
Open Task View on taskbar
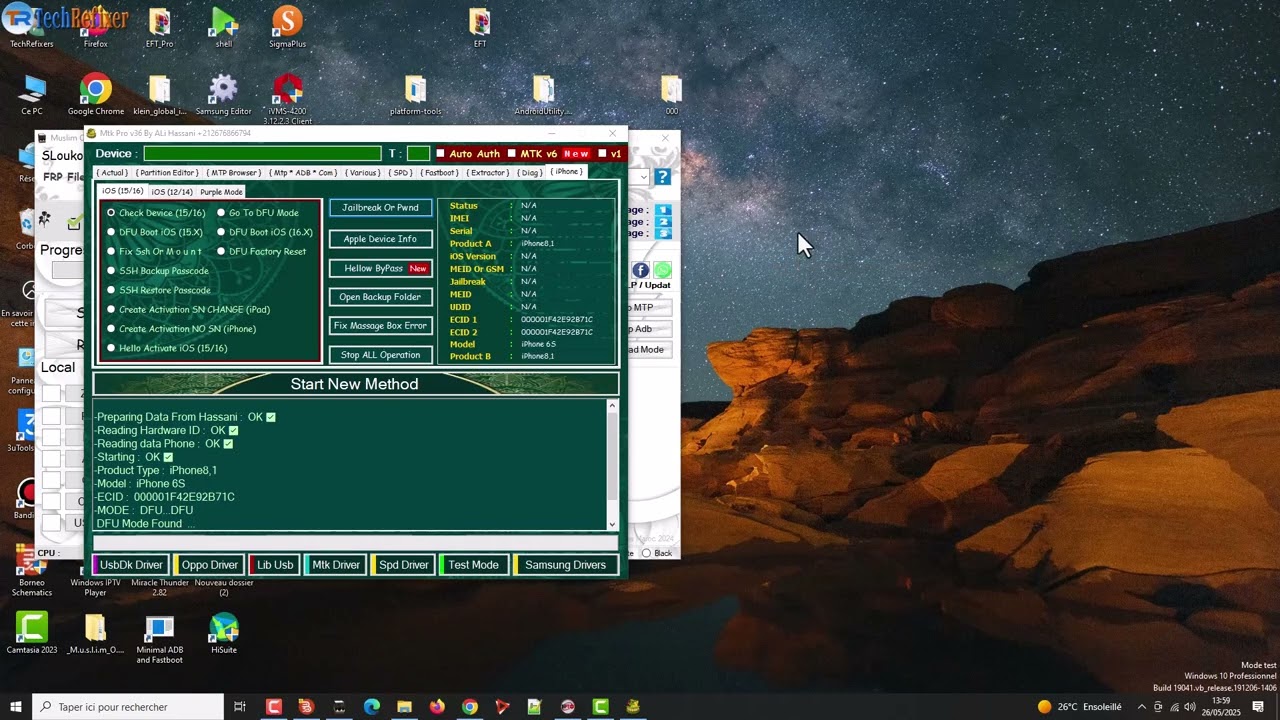click(x=240, y=707)
